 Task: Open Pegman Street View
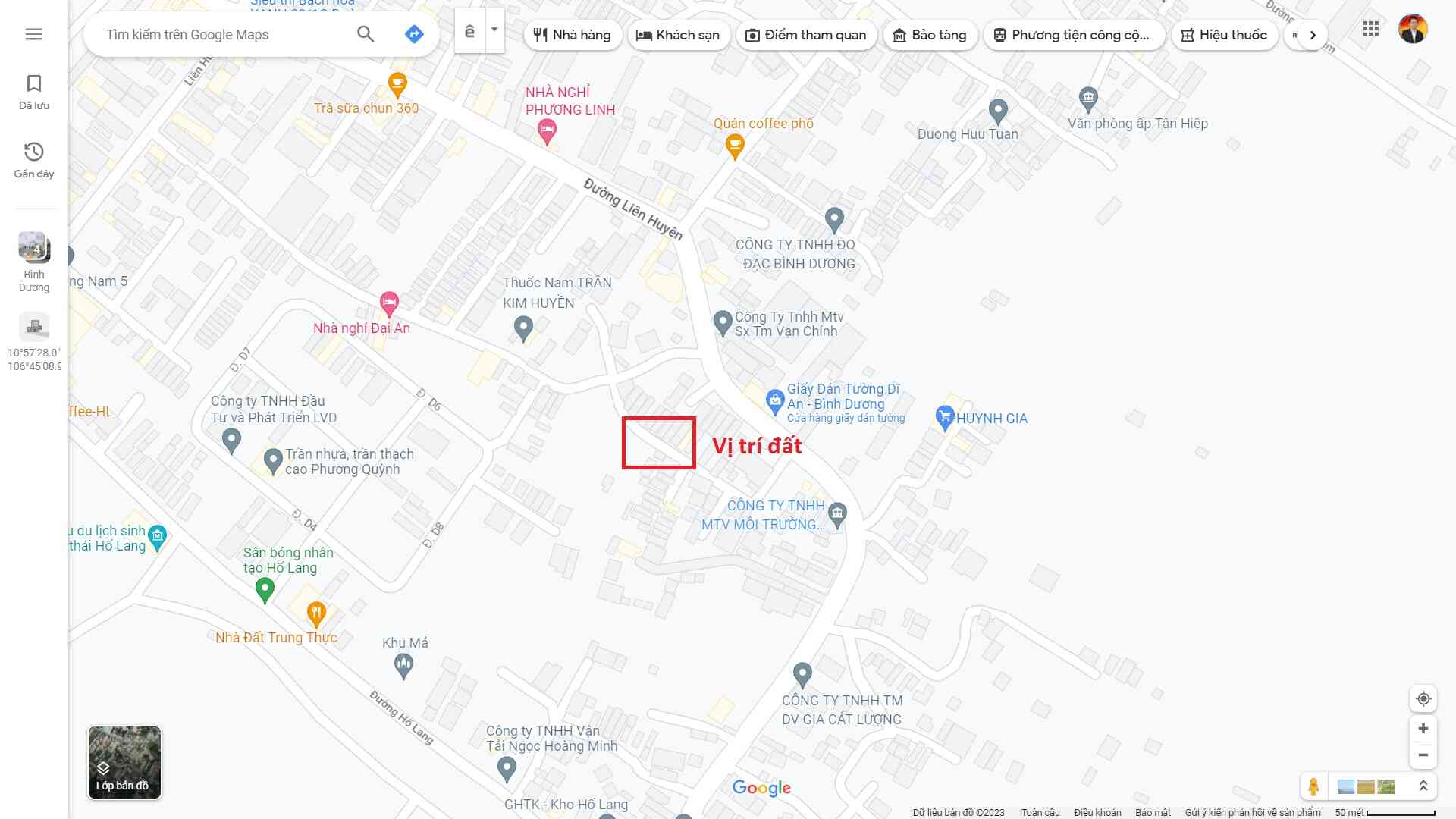[1313, 786]
